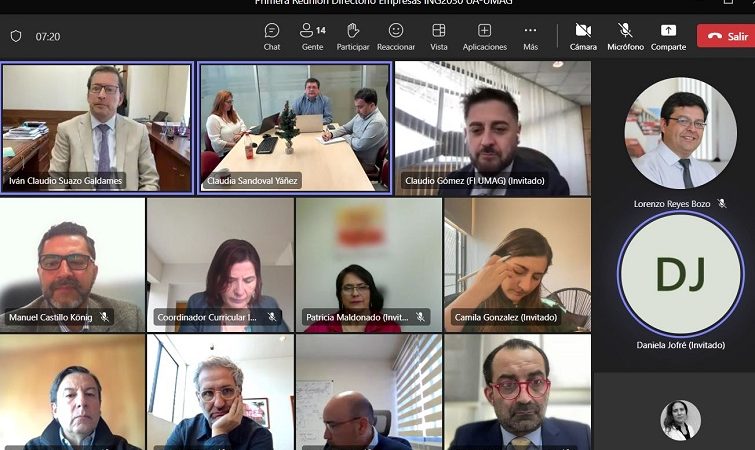Share screen with Comparte button

point(668,37)
